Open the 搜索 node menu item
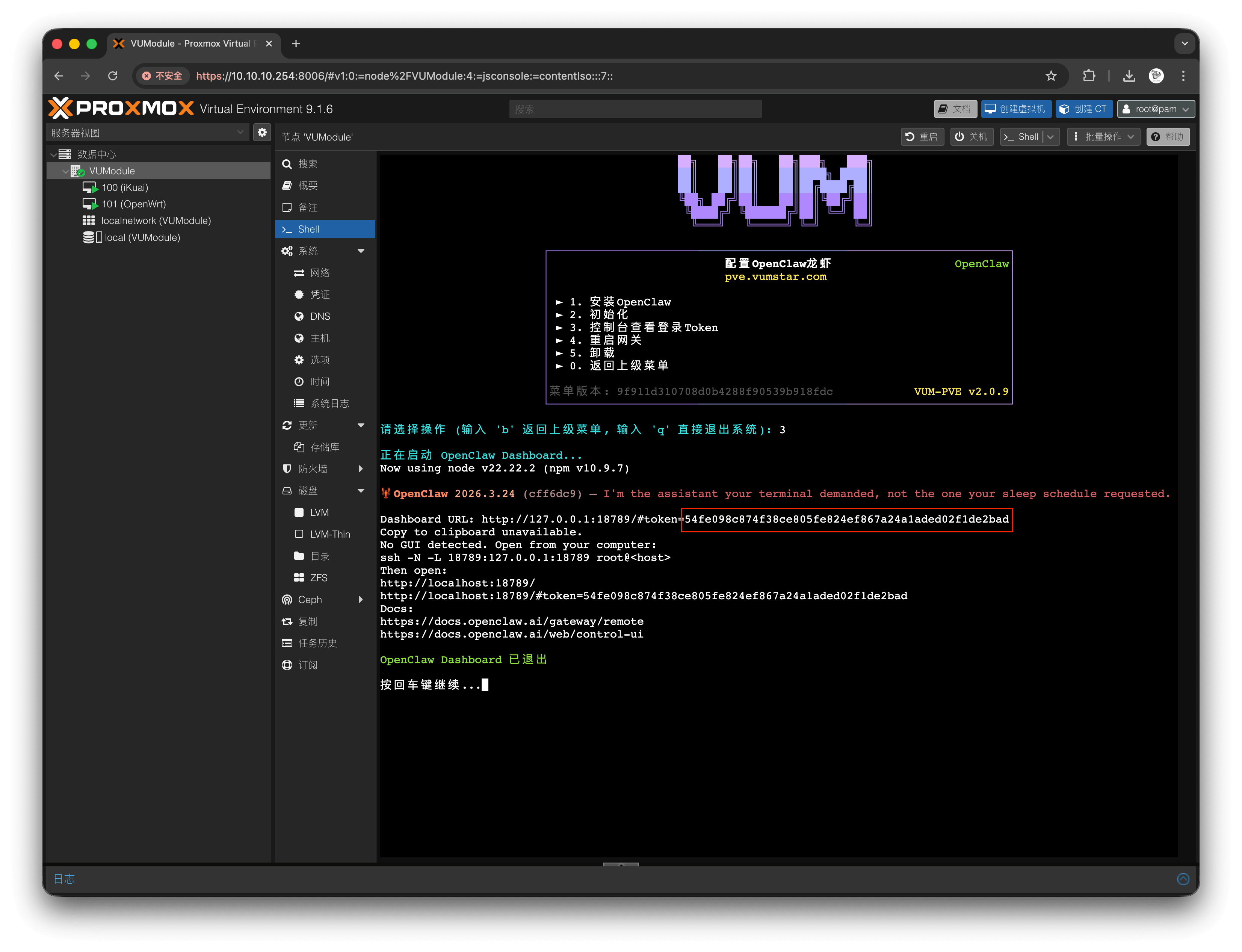The image size is (1242, 952). click(325, 164)
